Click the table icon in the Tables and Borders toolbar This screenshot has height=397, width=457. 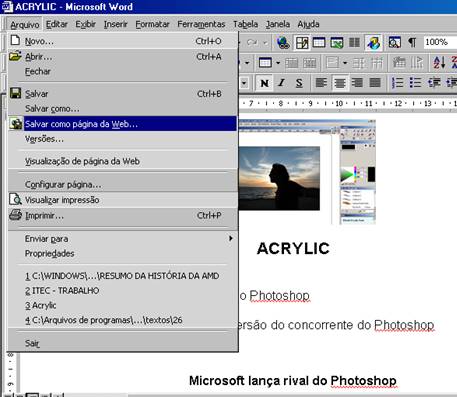point(265,63)
